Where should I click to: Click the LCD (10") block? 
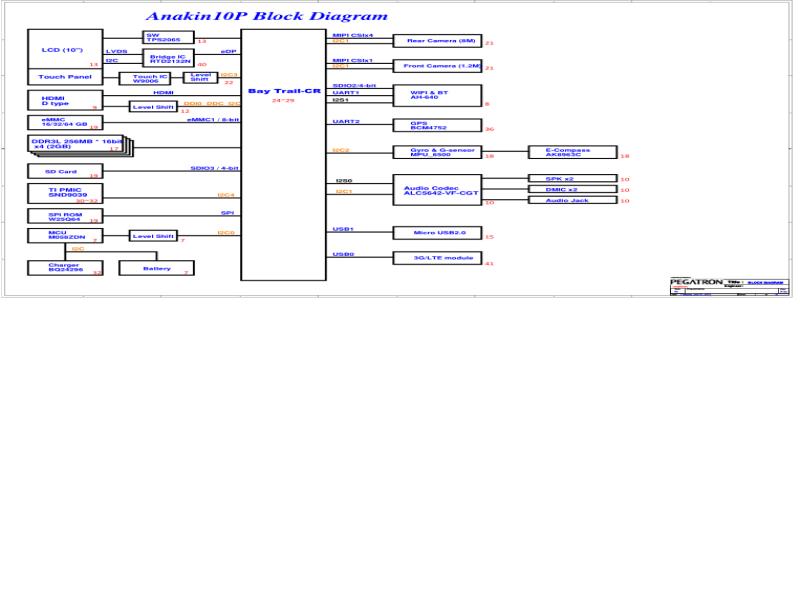point(65,49)
